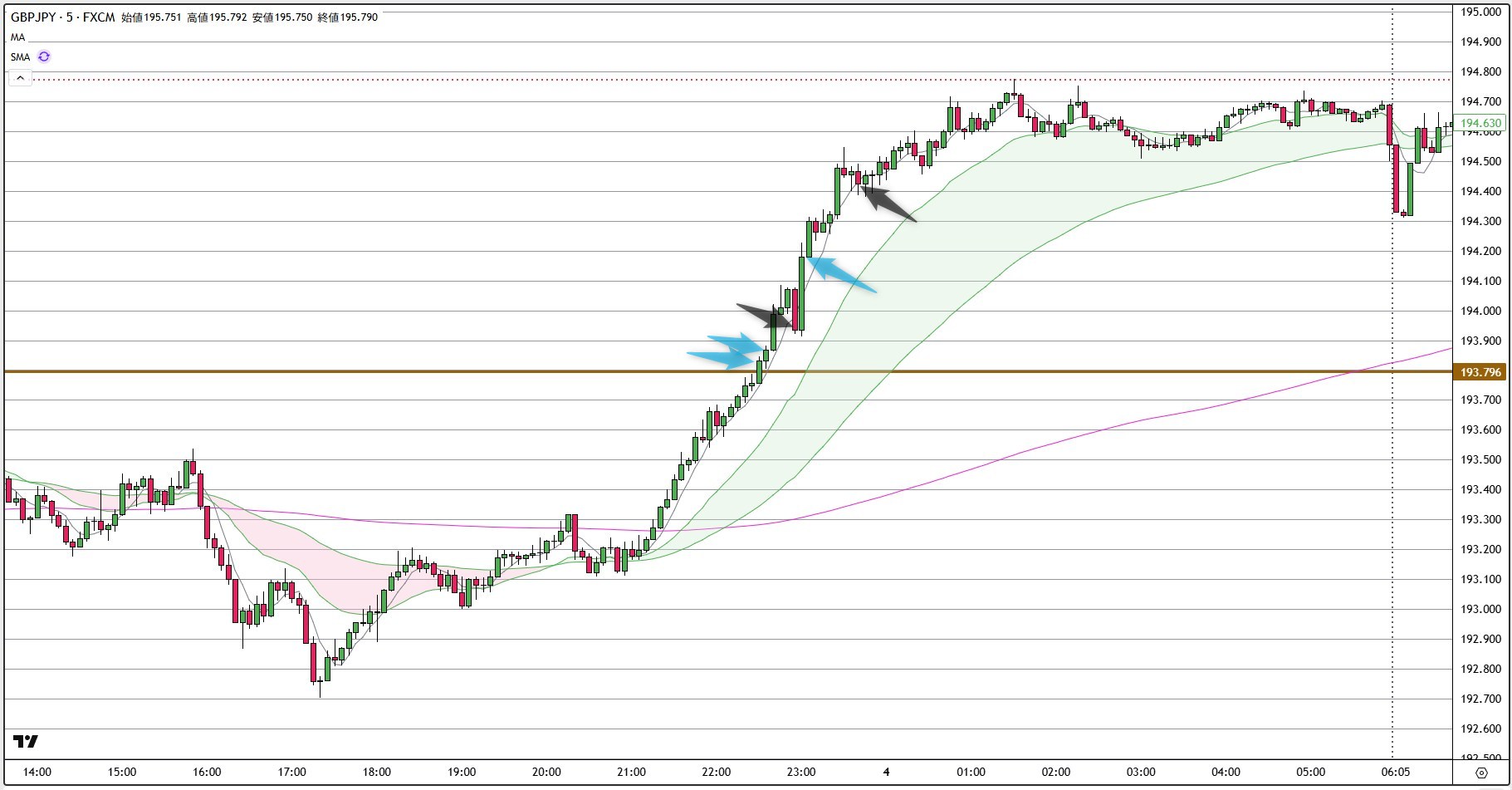The height and width of the screenshot is (790, 1512).
Task: Click the 194.300 price axis label
Action: point(1480,221)
